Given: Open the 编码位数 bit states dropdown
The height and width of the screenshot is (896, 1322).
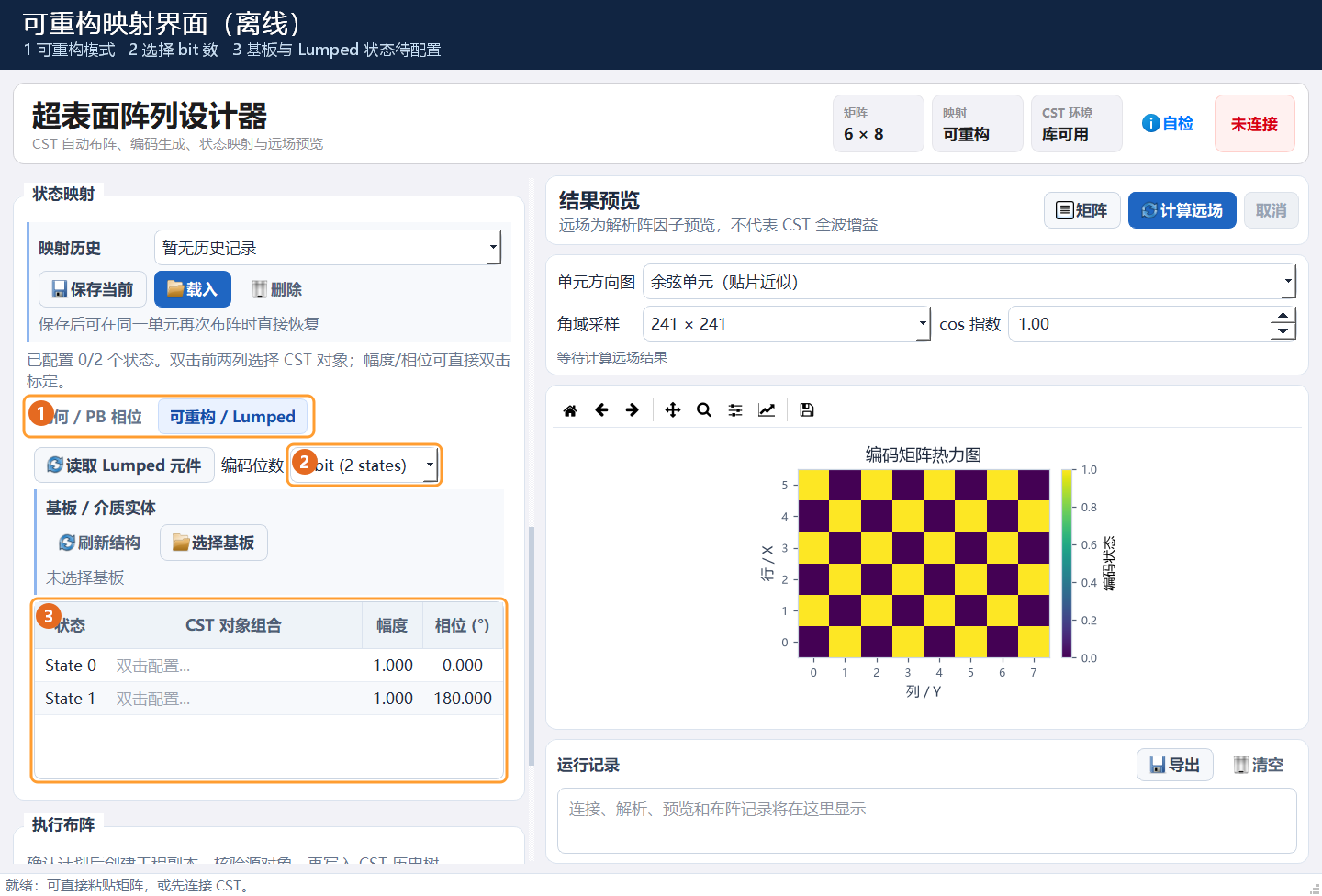Looking at the screenshot, I should pyautogui.click(x=365, y=465).
